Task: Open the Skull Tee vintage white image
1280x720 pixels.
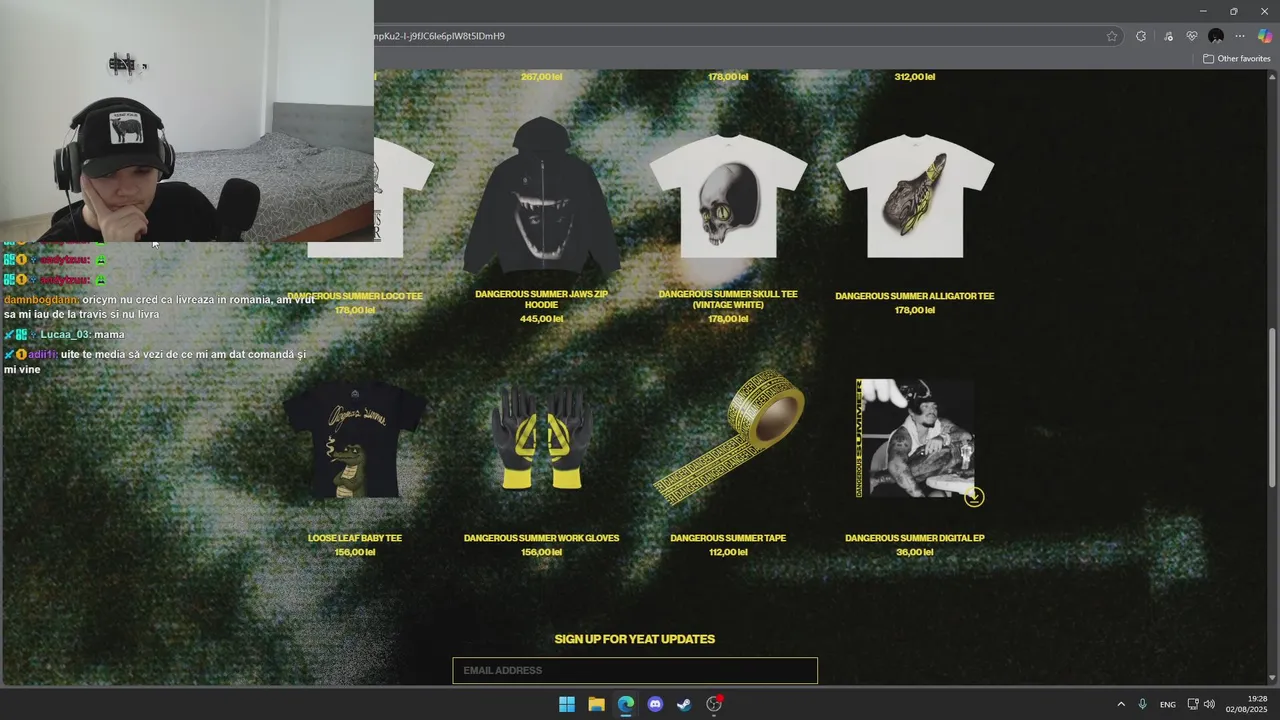Action: click(728, 196)
